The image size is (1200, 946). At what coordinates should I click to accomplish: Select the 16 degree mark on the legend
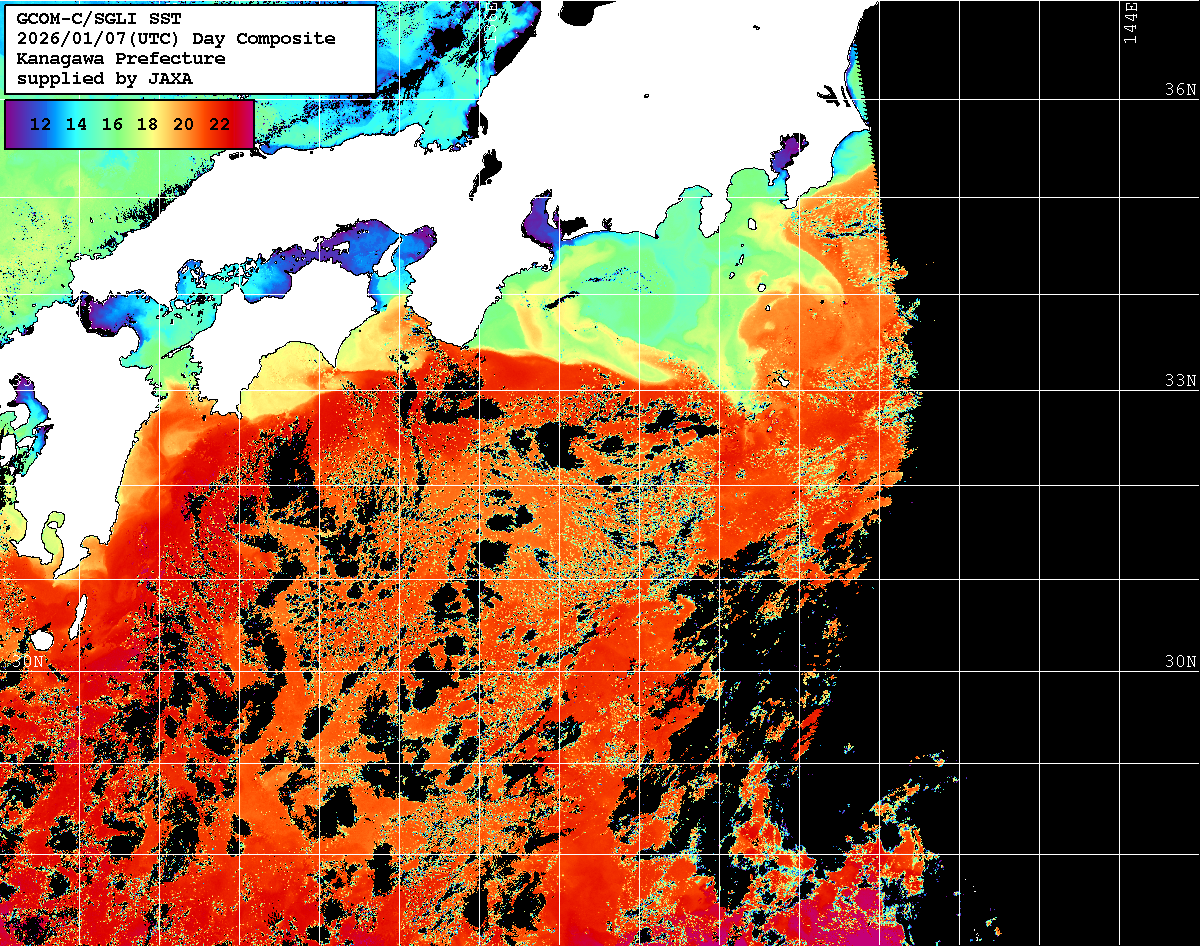point(112,125)
